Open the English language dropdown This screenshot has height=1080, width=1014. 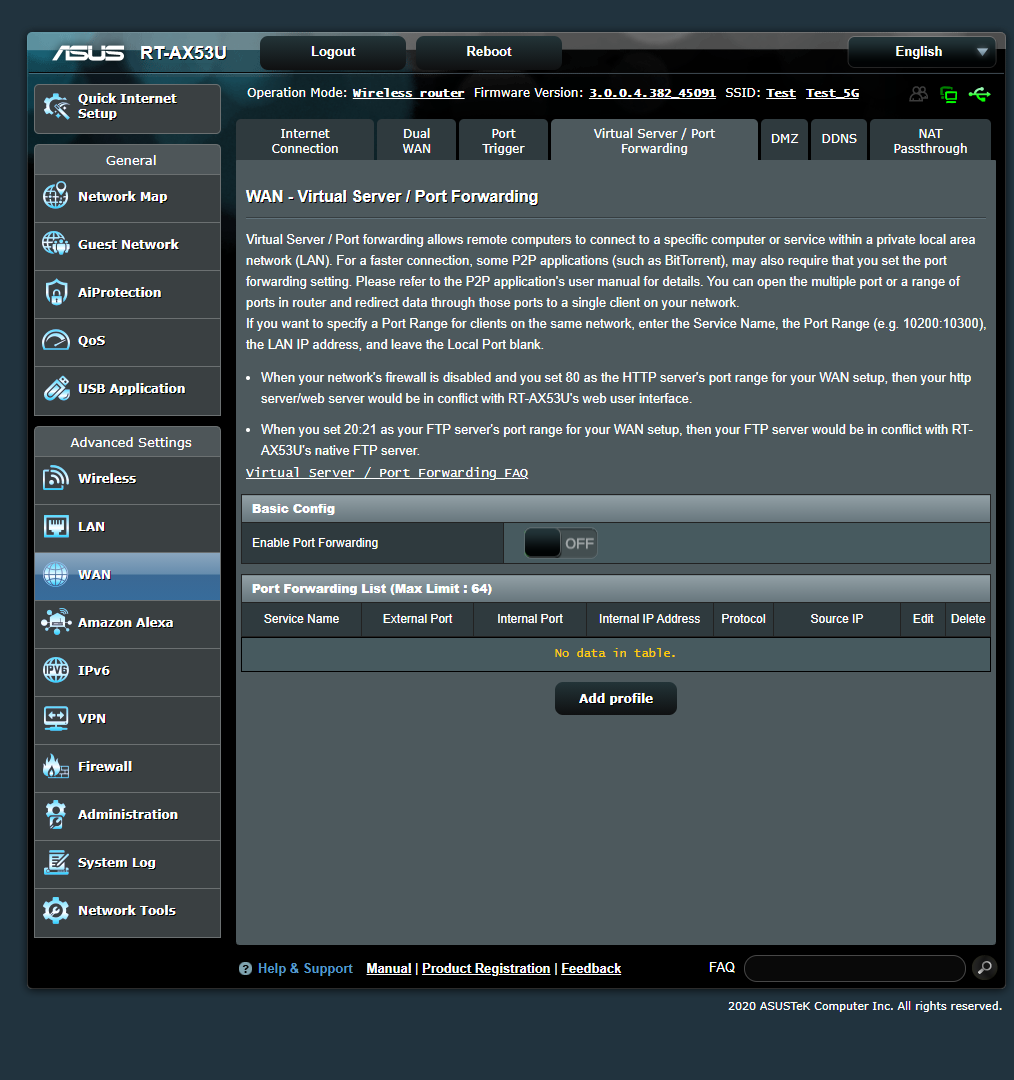pyautogui.click(x=922, y=52)
